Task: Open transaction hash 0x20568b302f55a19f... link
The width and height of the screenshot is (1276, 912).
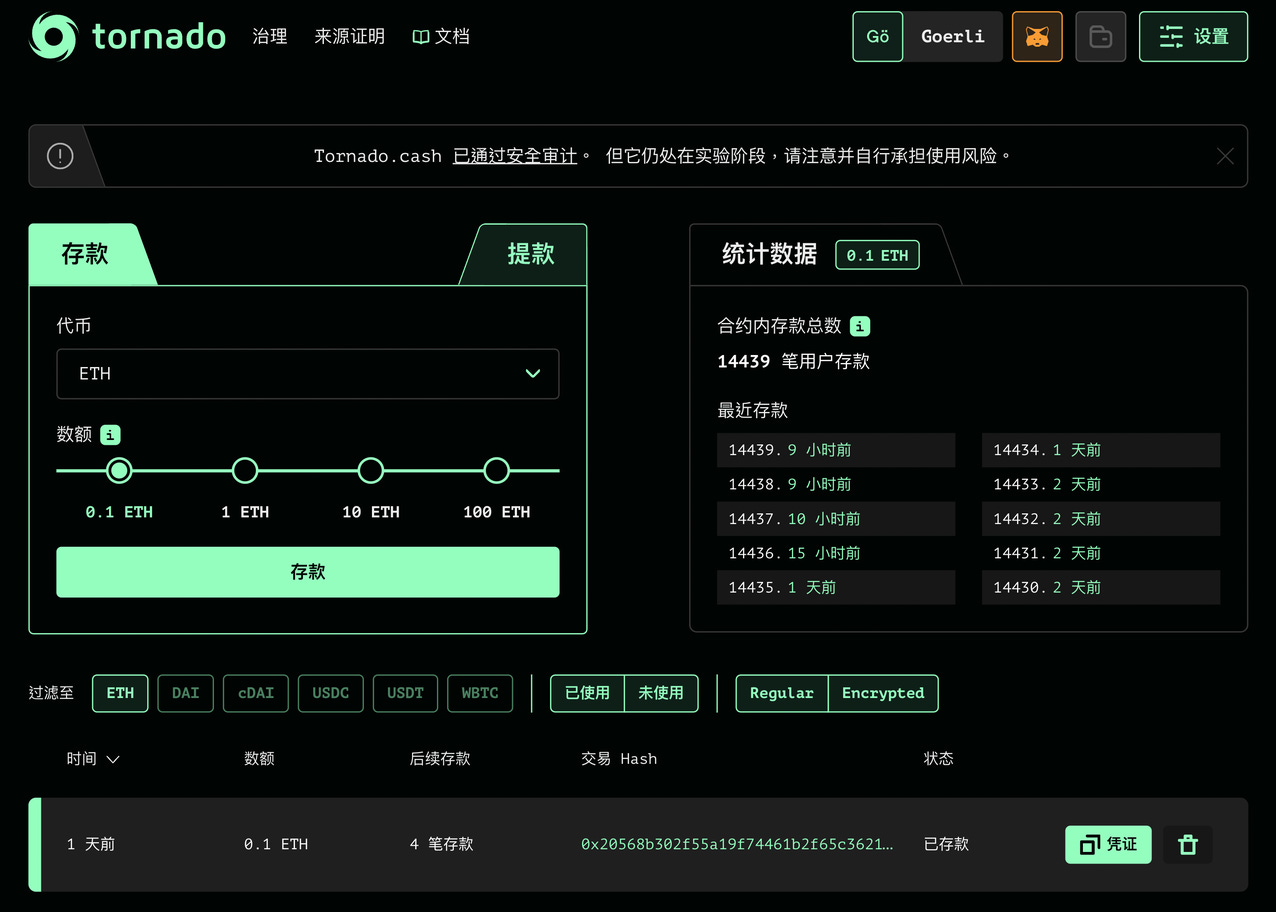Action: 737,845
